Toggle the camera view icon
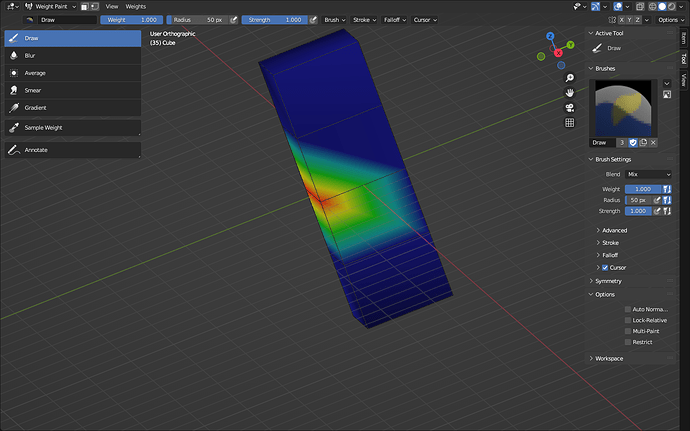690x431 pixels. pos(569,108)
